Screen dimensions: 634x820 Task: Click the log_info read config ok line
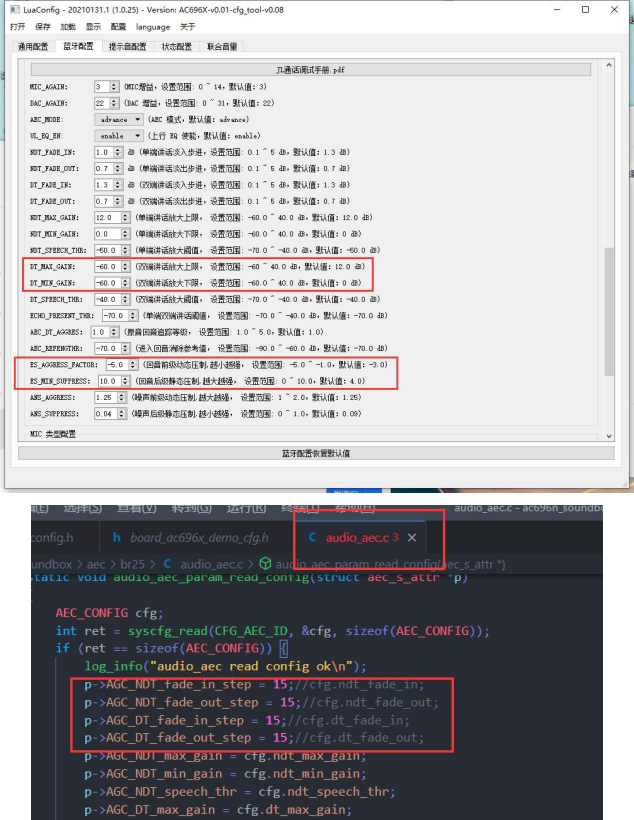click(225, 666)
